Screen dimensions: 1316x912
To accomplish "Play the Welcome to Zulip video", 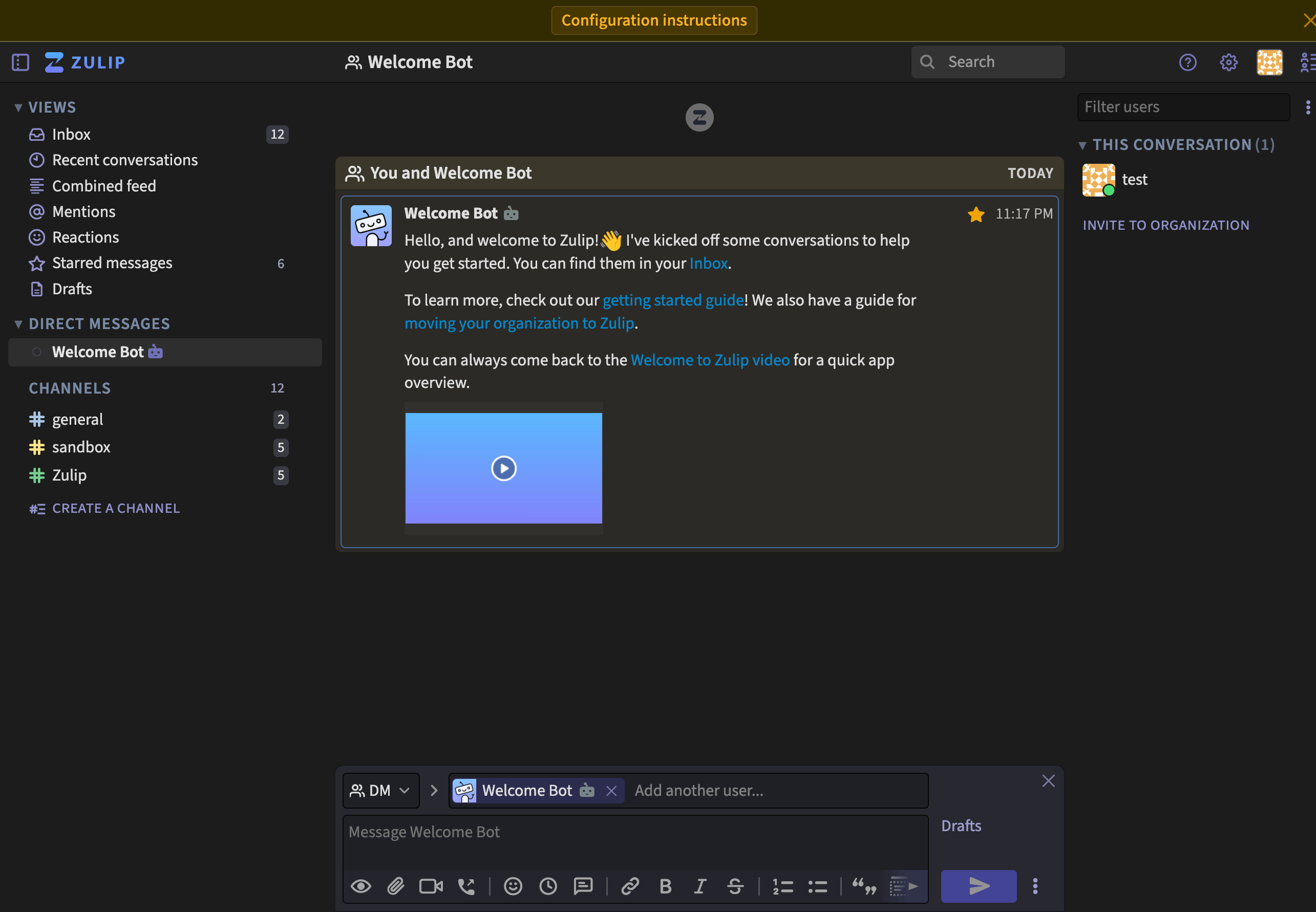I will [504, 469].
